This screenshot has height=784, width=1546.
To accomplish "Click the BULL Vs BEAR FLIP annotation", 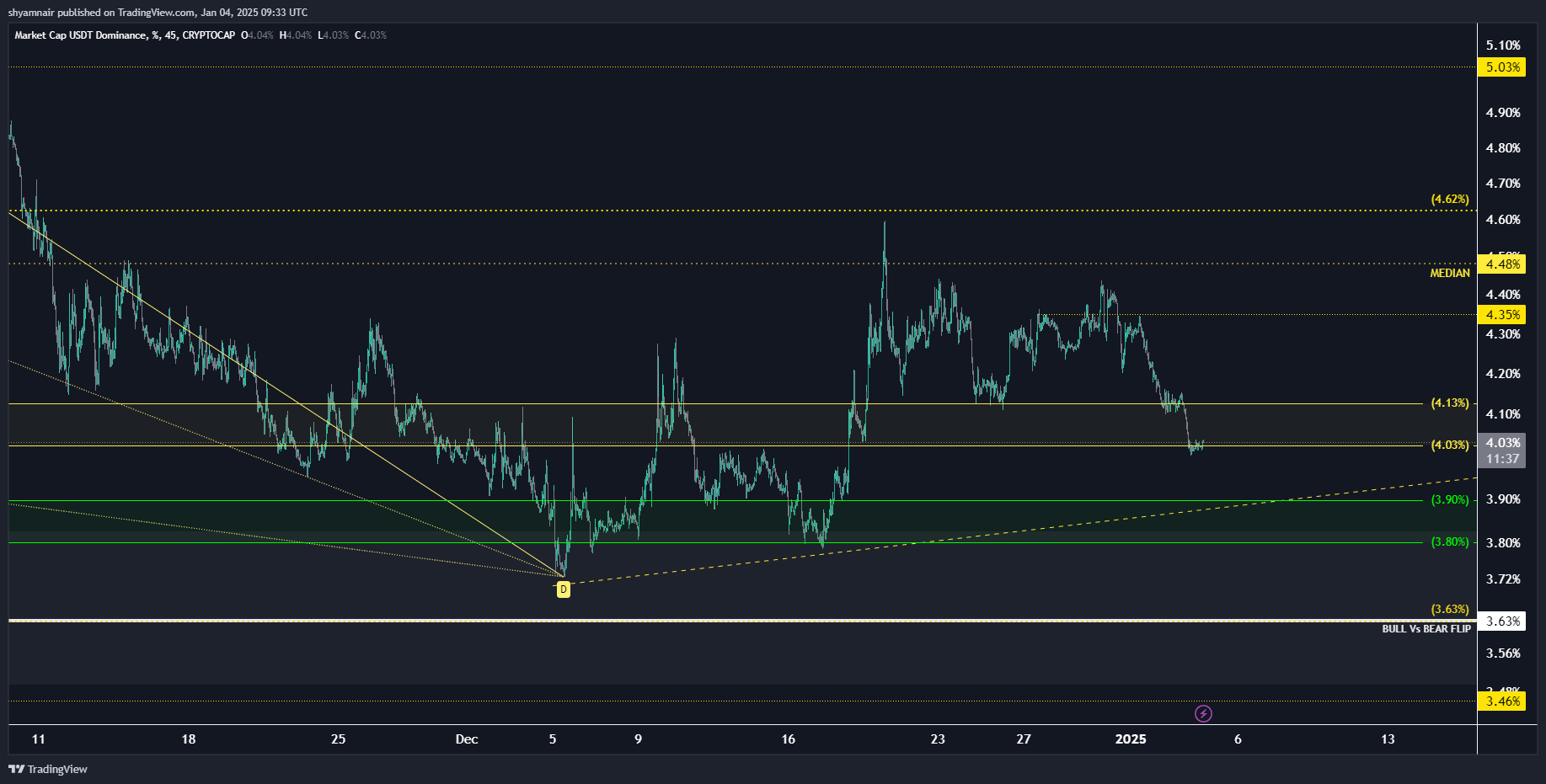I will pos(1426,629).
